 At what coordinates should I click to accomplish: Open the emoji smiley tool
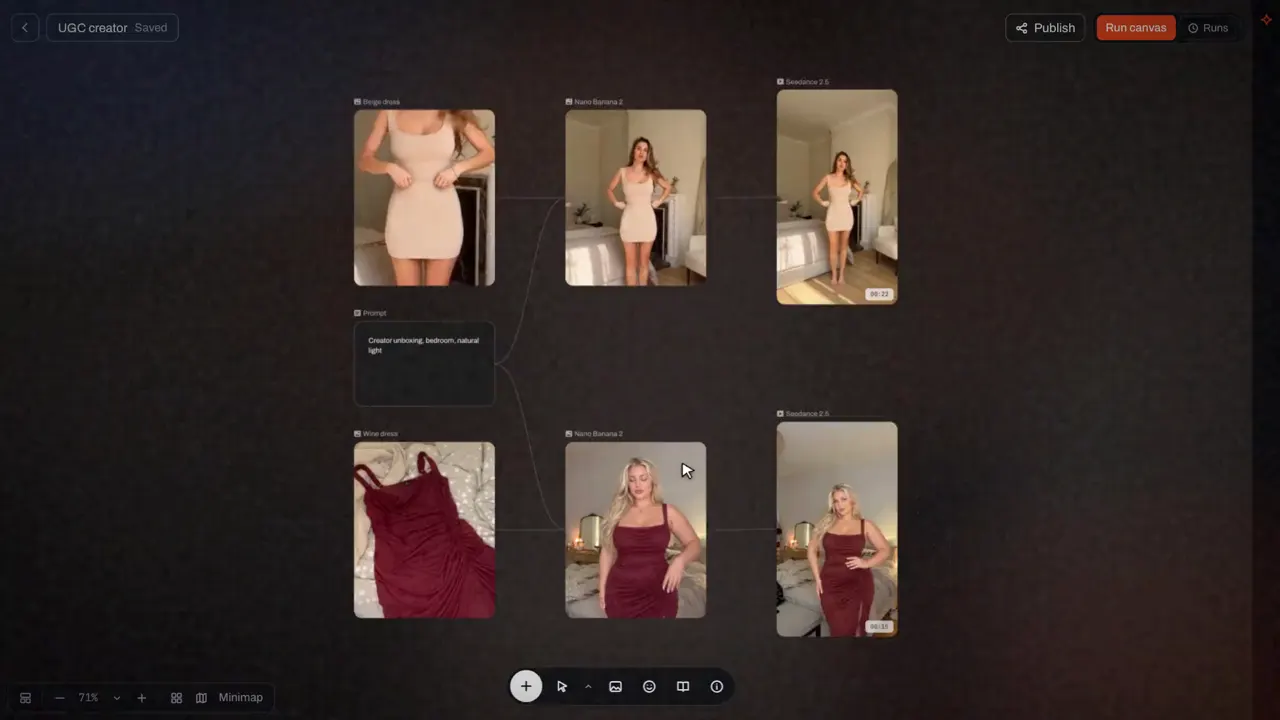pos(649,687)
